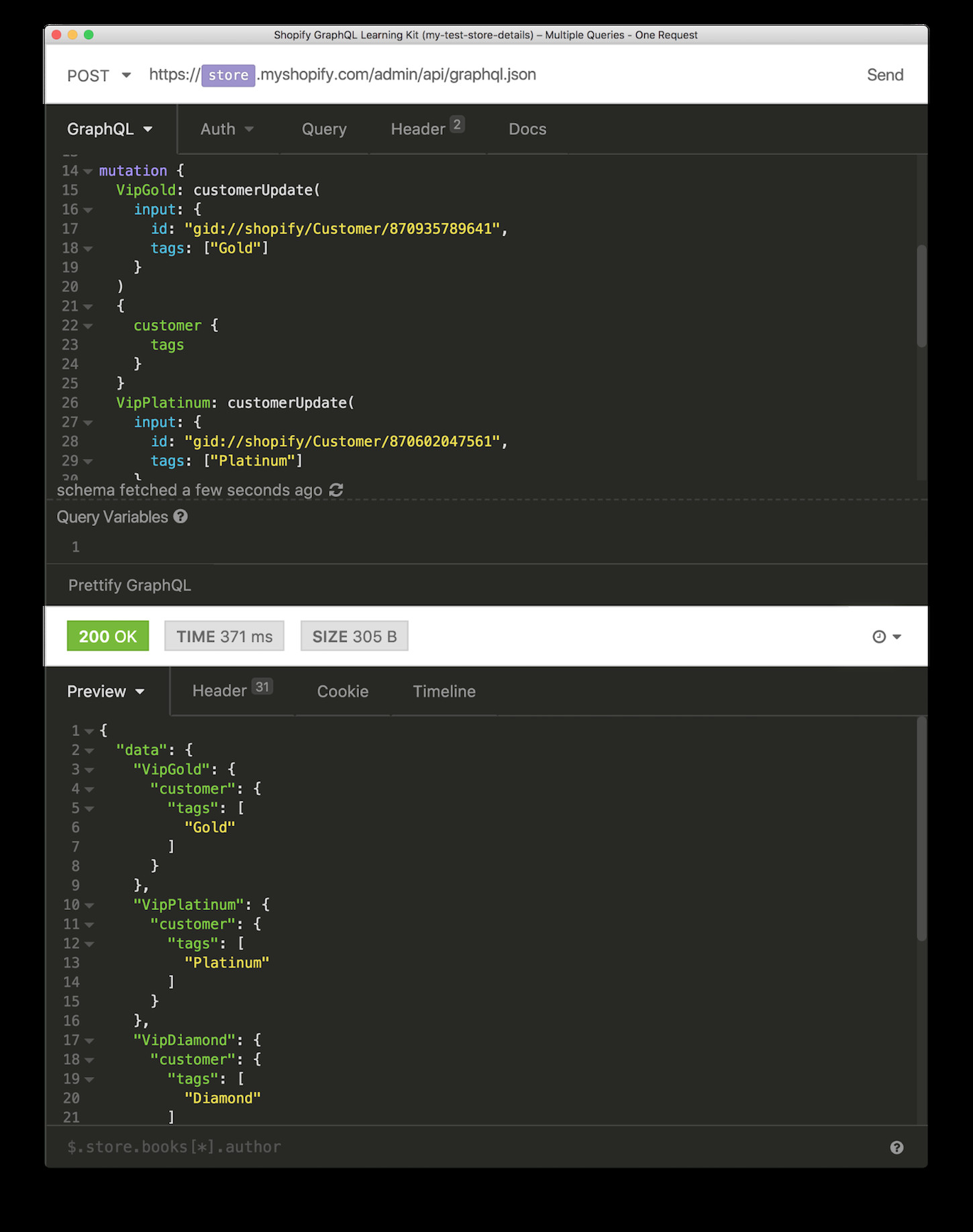Collapse the "VipDiamond" node in response
The width and height of the screenshot is (973, 1232).
coord(89,1041)
